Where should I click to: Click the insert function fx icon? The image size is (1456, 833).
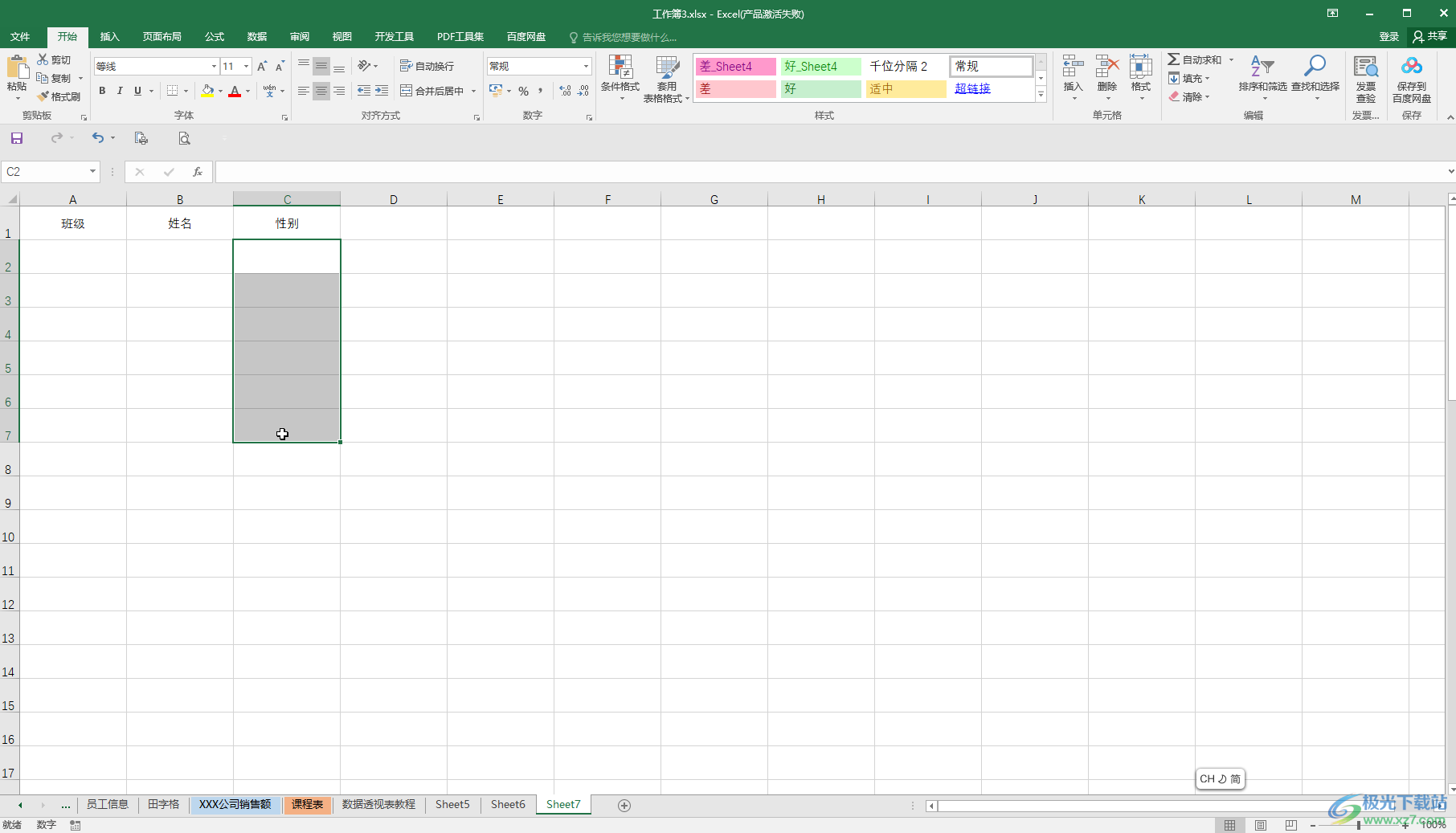198,172
